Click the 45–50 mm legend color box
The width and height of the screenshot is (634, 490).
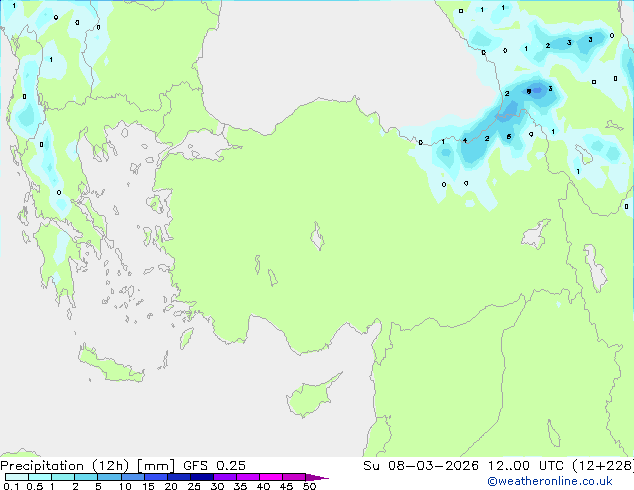[294, 477]
